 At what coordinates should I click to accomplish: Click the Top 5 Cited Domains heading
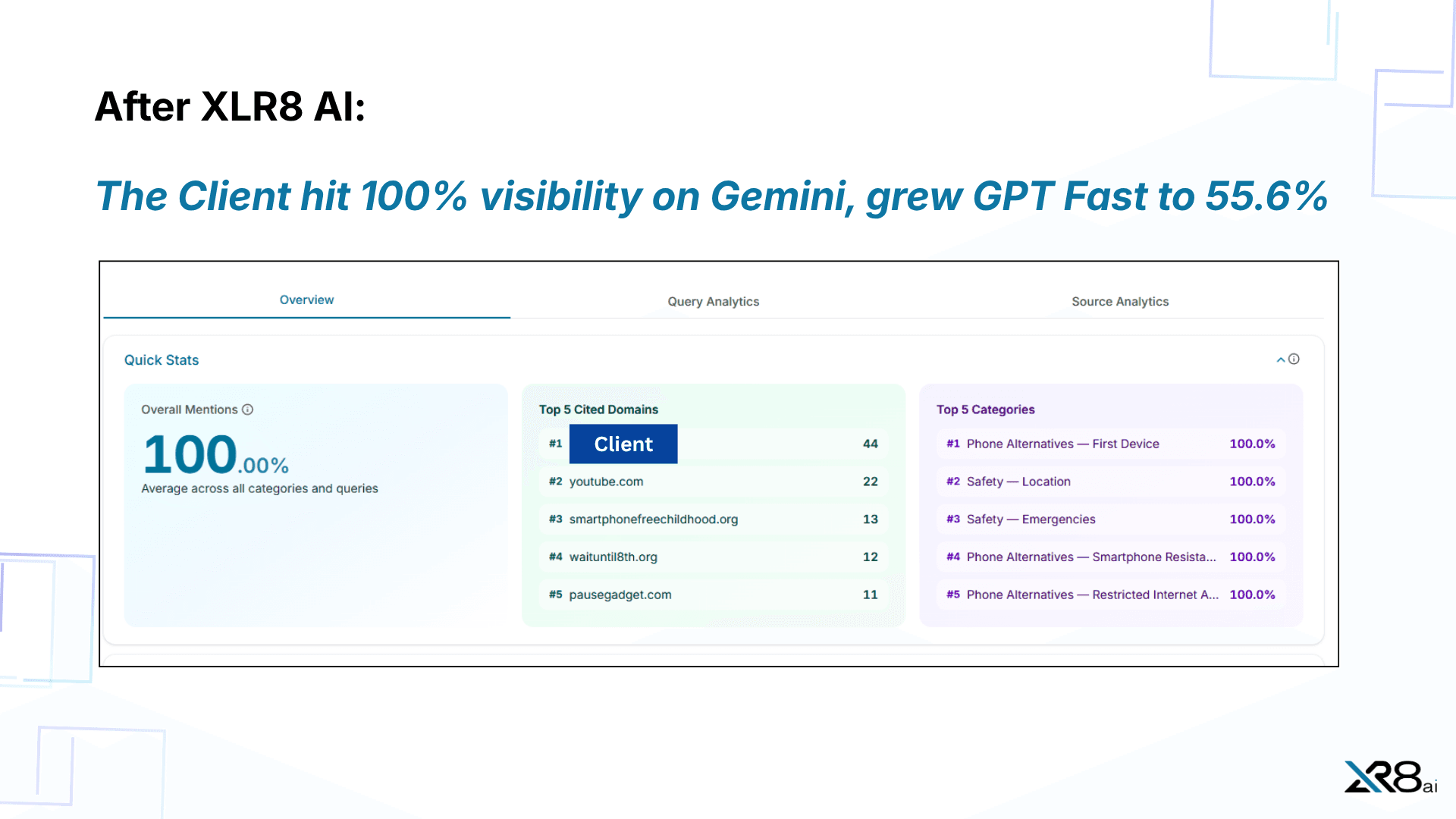tap(598, 409)
